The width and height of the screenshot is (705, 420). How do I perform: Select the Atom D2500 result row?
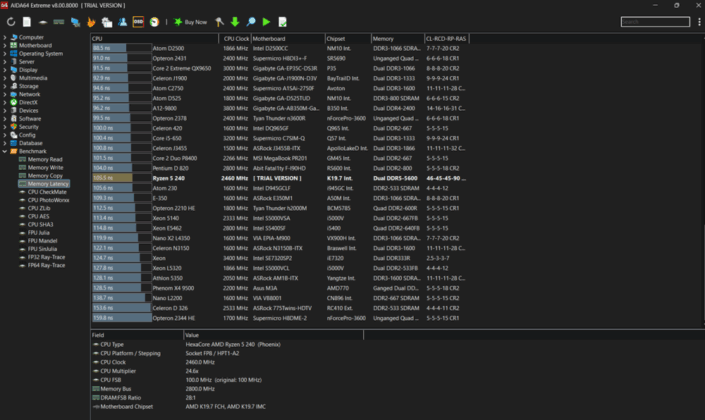tap(279, 48)
